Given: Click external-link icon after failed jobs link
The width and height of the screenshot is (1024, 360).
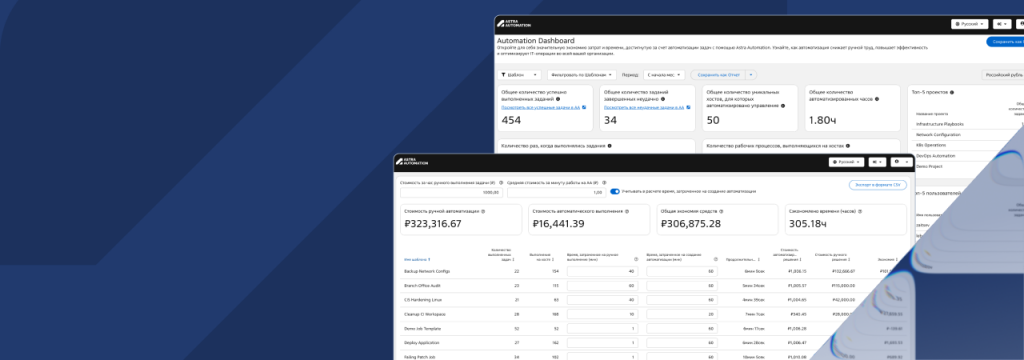Looking at the screenshot, I should click(x=687, y=107).
